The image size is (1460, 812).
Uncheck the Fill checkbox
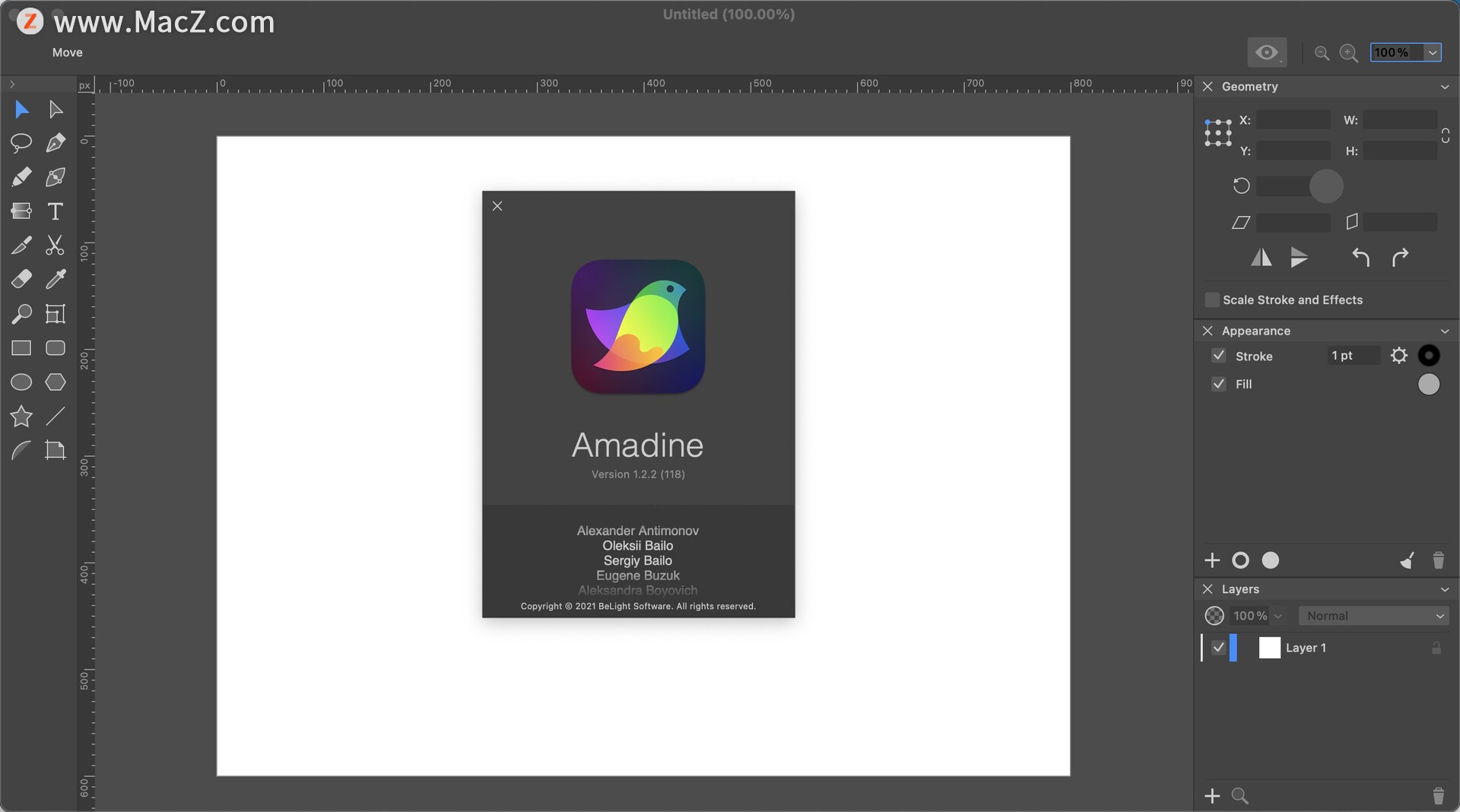point(1218,384)
